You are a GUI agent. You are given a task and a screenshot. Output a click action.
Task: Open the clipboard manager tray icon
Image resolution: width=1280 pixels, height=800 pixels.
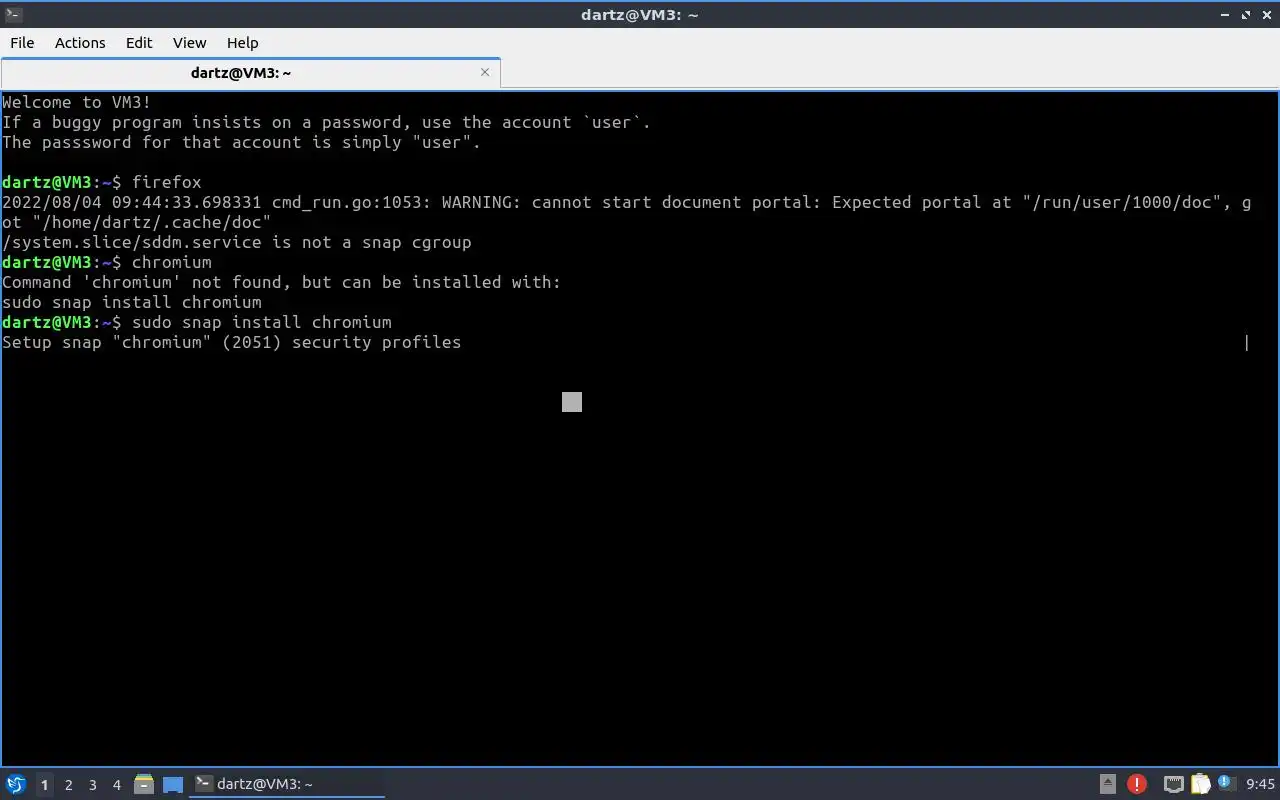point(1200,784)
